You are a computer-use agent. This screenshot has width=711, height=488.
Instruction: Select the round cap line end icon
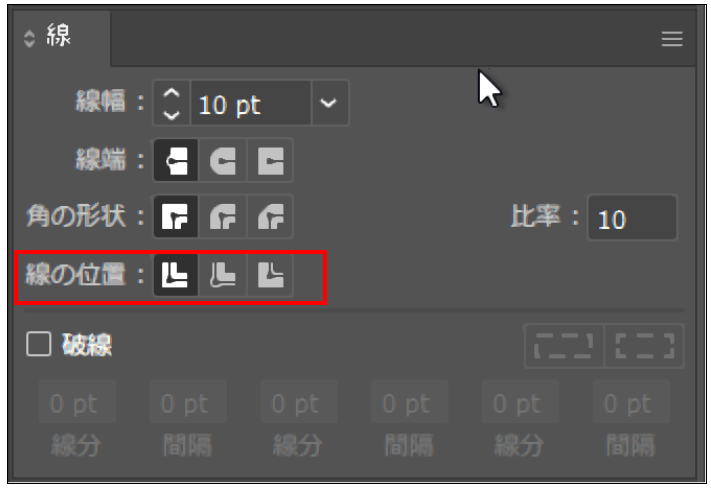click(x=223, y=161)
